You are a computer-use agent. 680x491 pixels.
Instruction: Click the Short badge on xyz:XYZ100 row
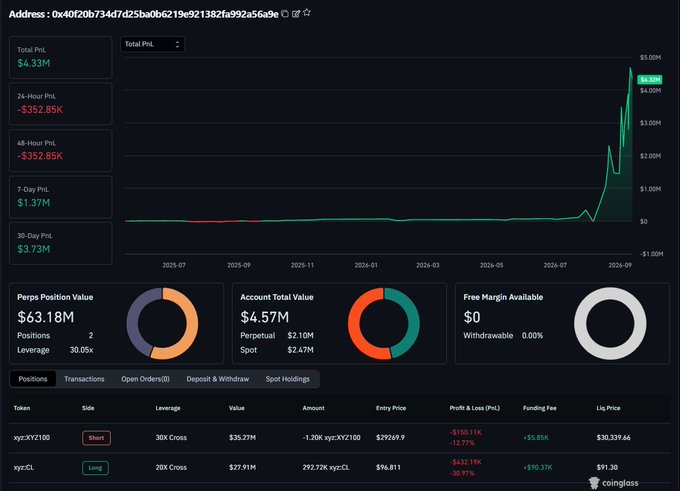pos(96,438)
